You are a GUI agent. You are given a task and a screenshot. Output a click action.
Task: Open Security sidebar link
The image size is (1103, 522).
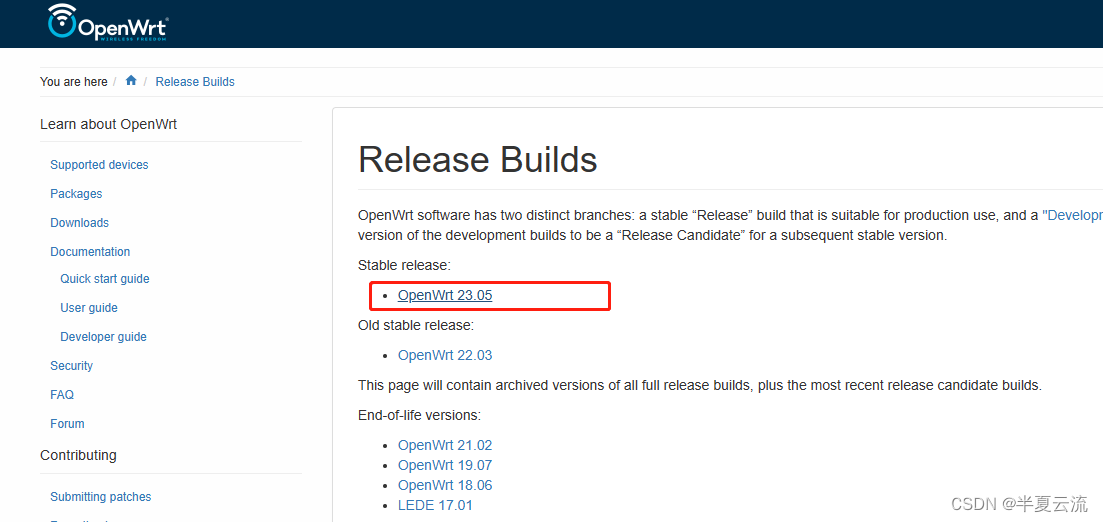click(71, 365)
